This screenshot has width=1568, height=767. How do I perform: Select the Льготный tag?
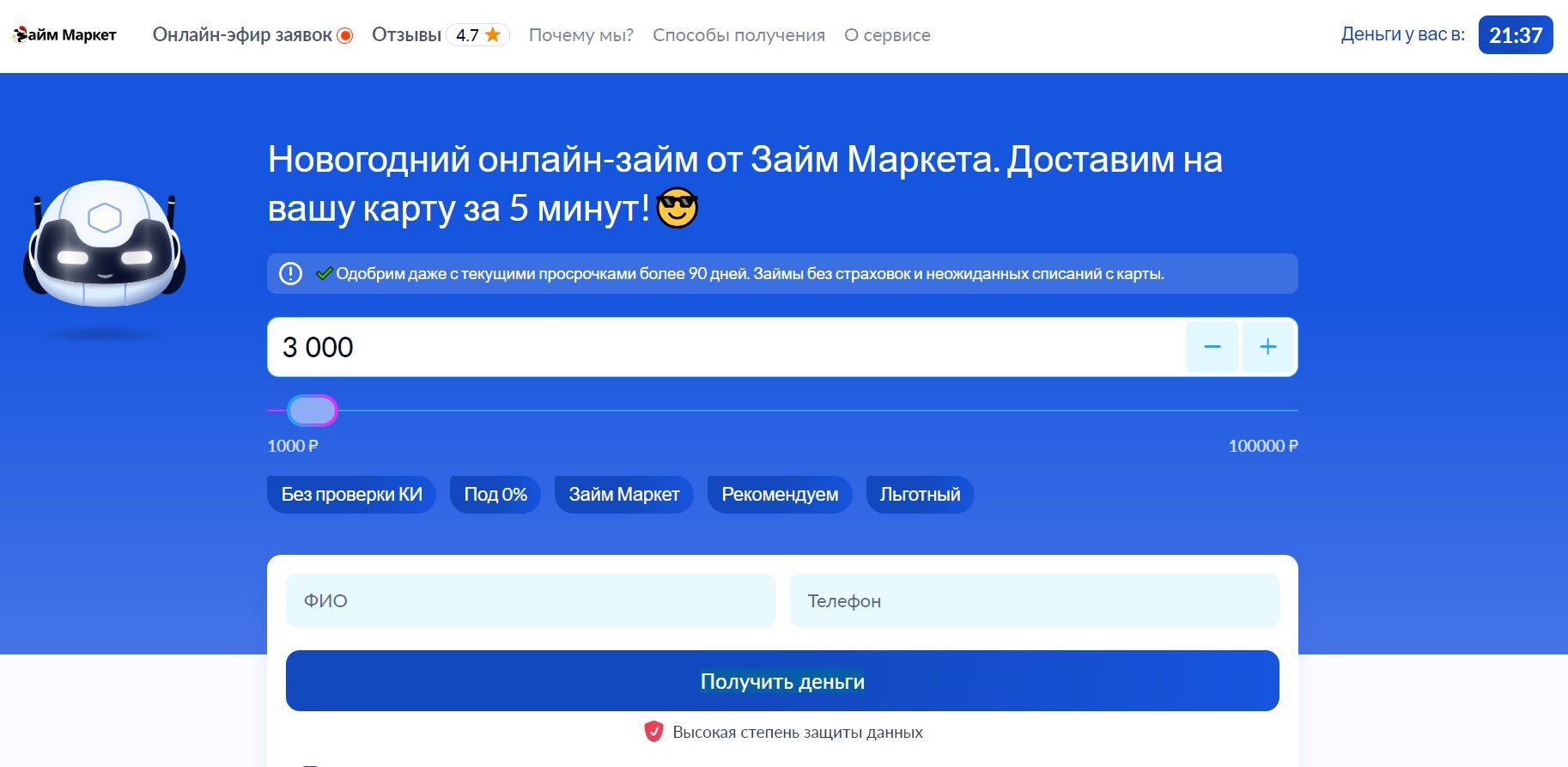920,495
